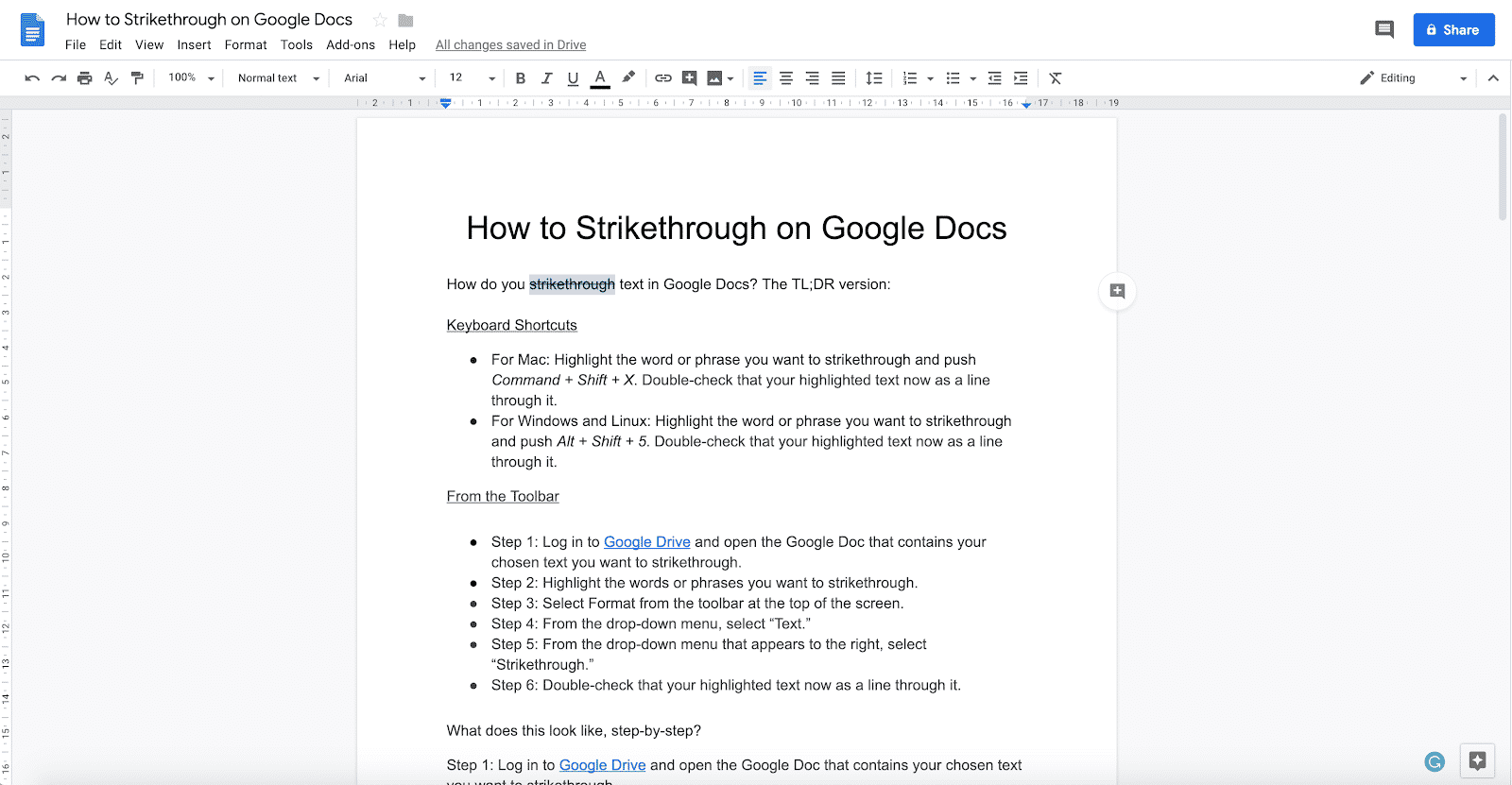Click the Keyboard Shortcuts heading
Image resolution: width=1512 pixels, height=785 pixels.
(x=511, y=325)
